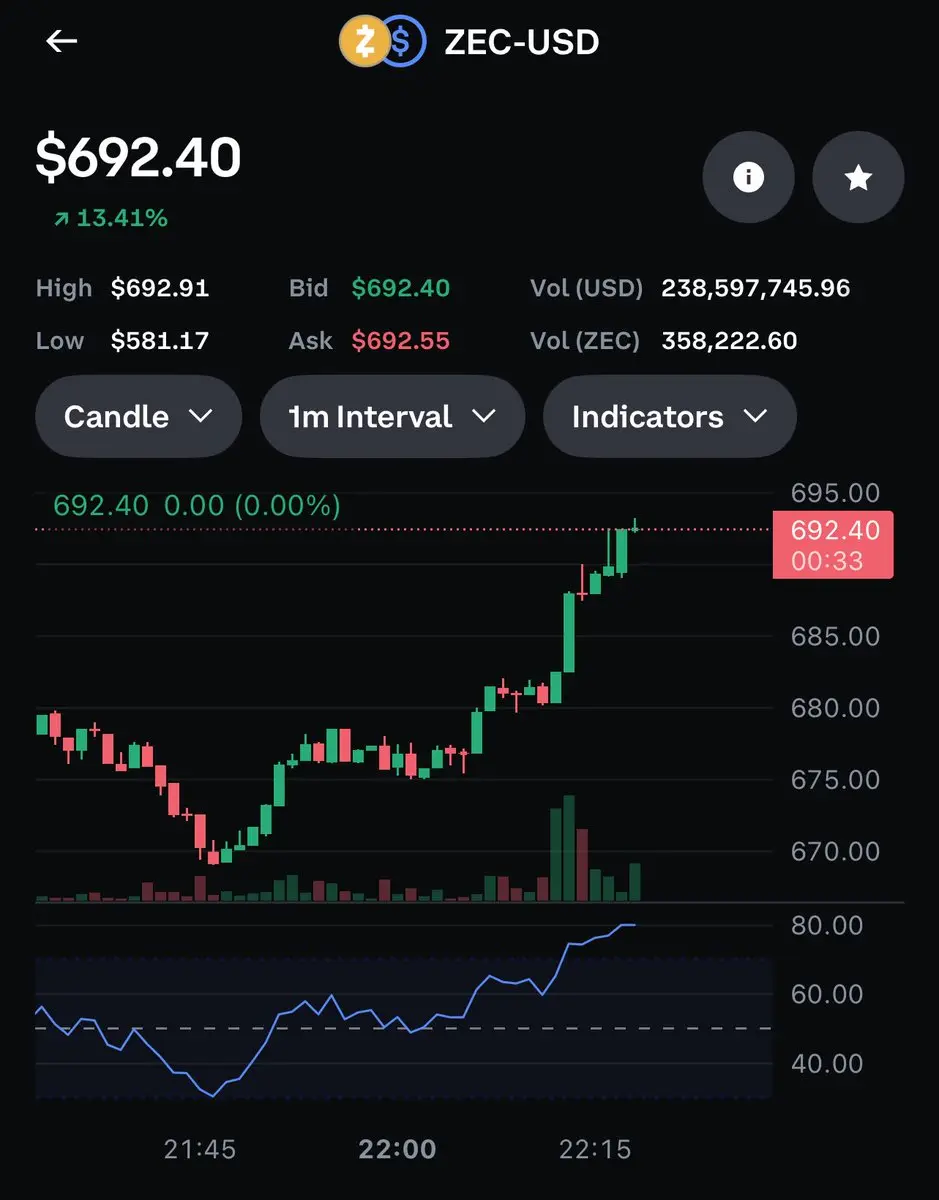Open the 1m Interval dropdown

392,416
